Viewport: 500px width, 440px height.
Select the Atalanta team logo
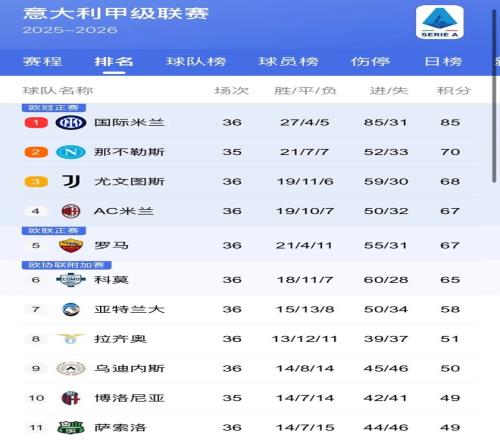[71, 309]
